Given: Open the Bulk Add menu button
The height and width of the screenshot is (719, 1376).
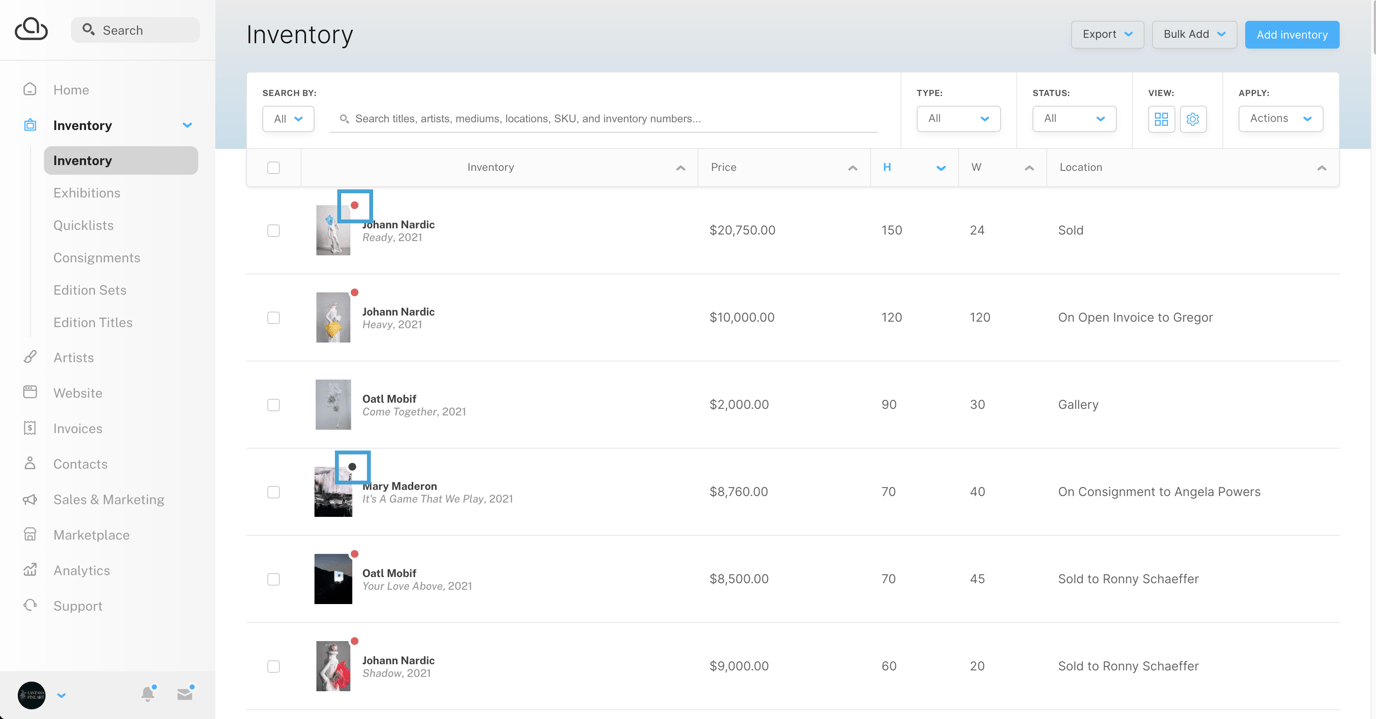Looking at the screenshot, I should (1194, 33).
